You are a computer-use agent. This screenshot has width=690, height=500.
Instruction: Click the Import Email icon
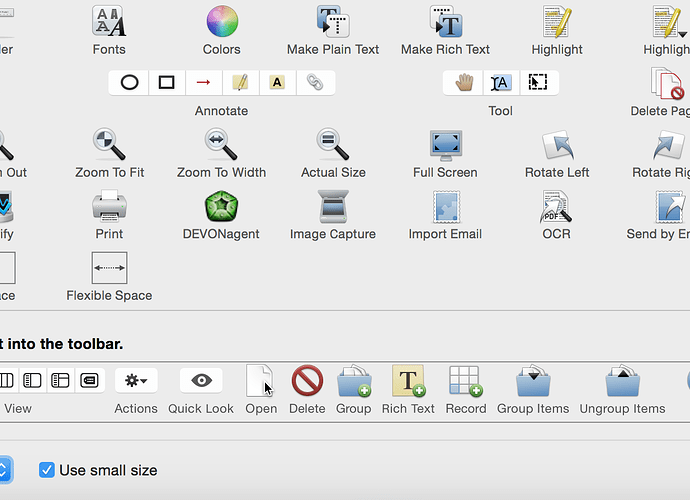click(x=445, y=207)
